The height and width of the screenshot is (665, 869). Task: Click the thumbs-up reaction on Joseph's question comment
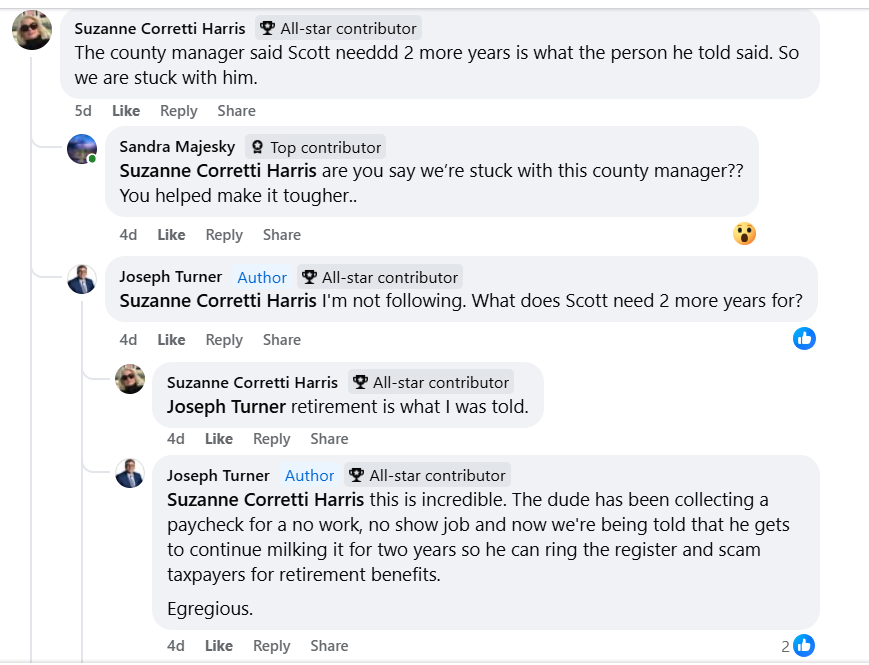coord(804,338)
